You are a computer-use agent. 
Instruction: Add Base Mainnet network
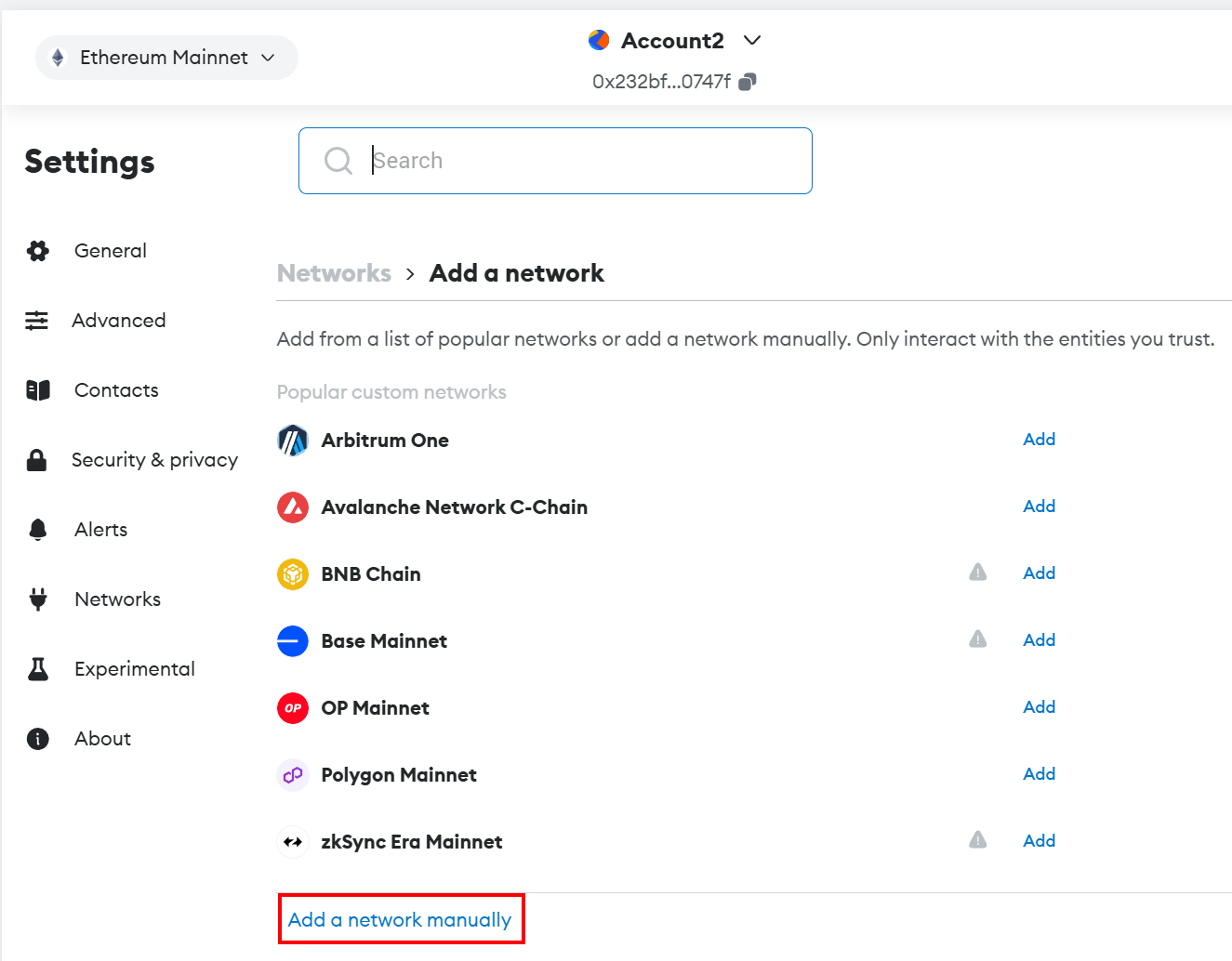[1039, 640]
